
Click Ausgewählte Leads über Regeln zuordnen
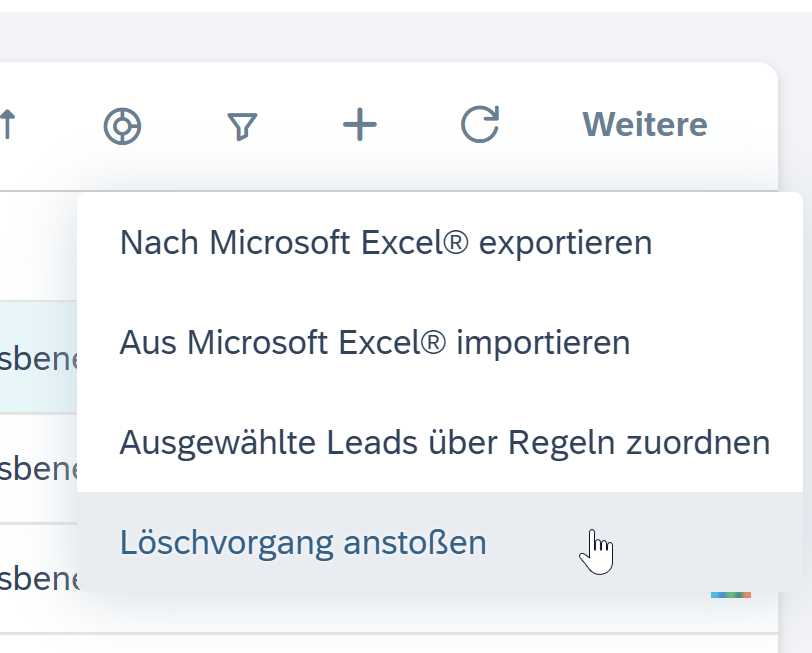point(444,442)
